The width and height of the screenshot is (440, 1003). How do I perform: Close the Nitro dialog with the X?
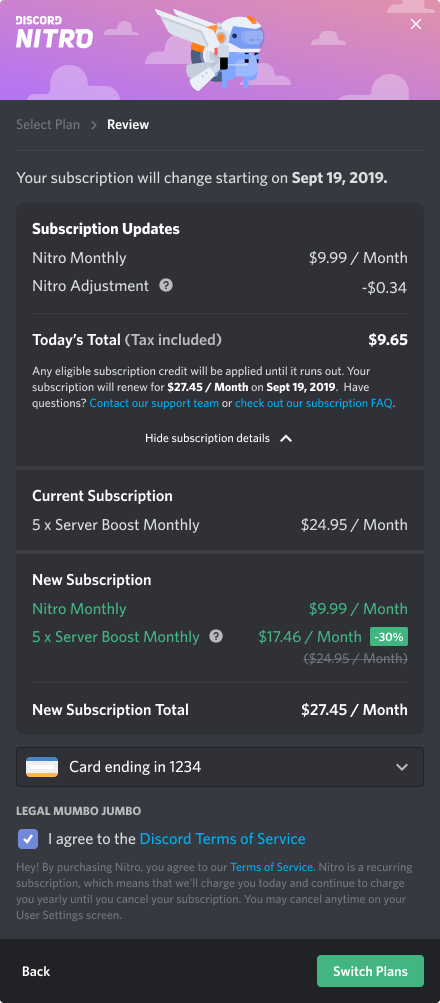[416, 24]
